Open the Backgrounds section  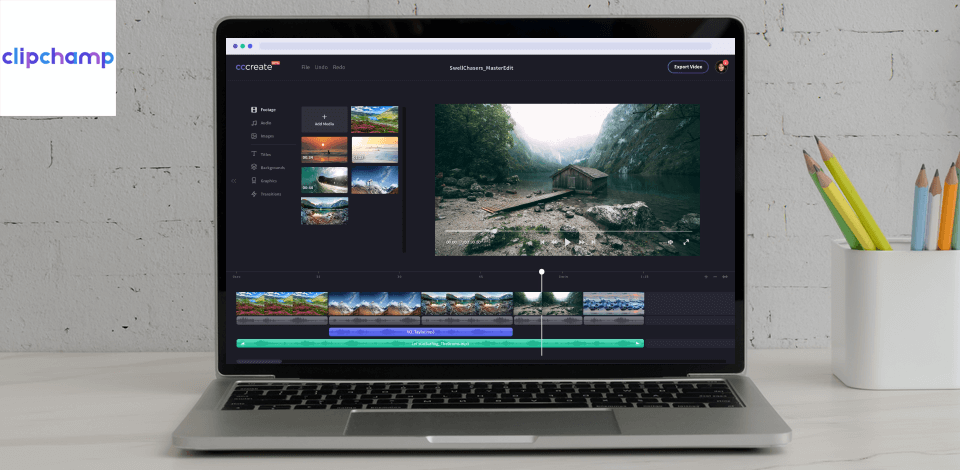coord(268,167)
